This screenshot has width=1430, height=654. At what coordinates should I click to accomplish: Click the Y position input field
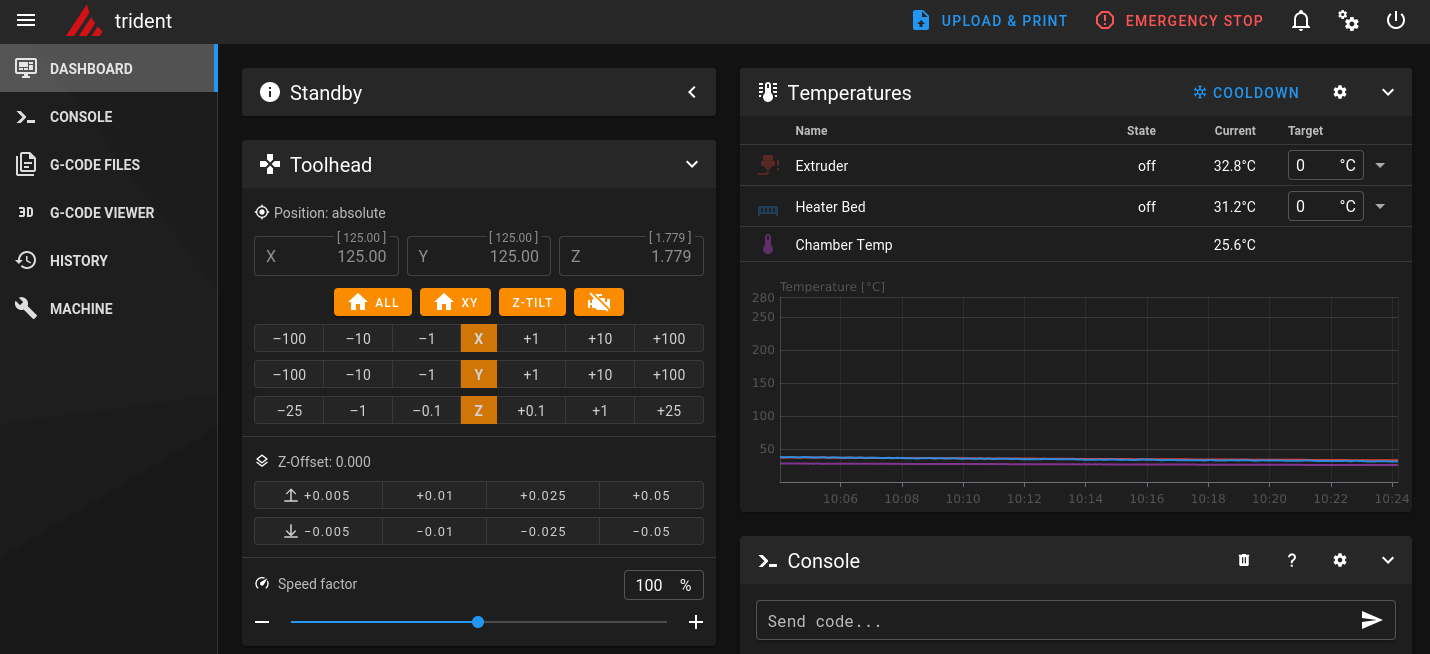pyautogui.click(x=479, y=256)
